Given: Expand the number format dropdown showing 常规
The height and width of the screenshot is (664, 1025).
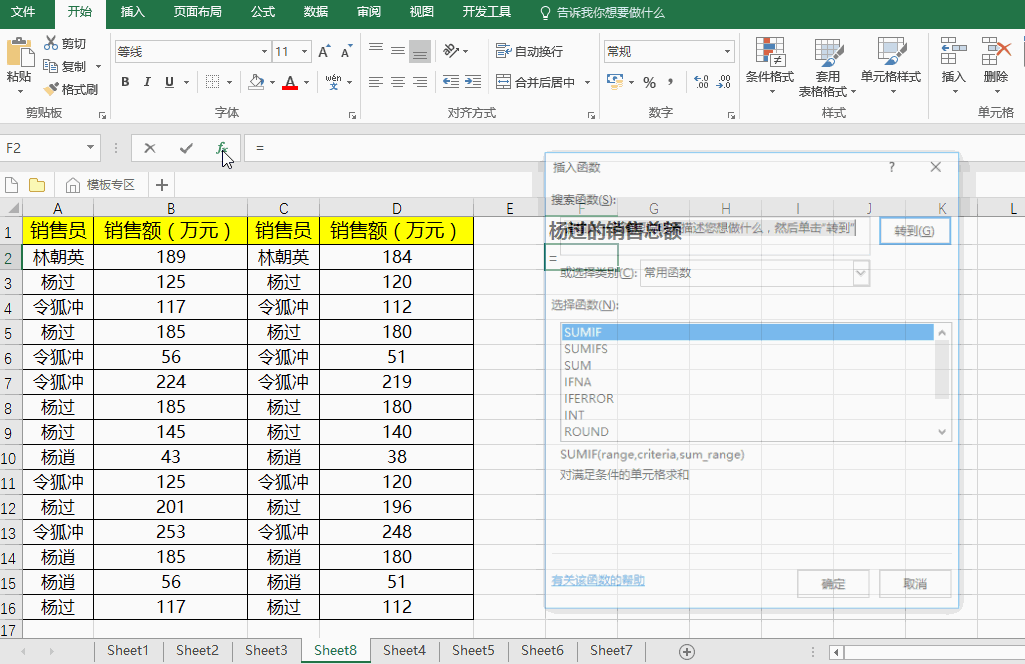Looking at the screenshot, I should click(727, 52).
